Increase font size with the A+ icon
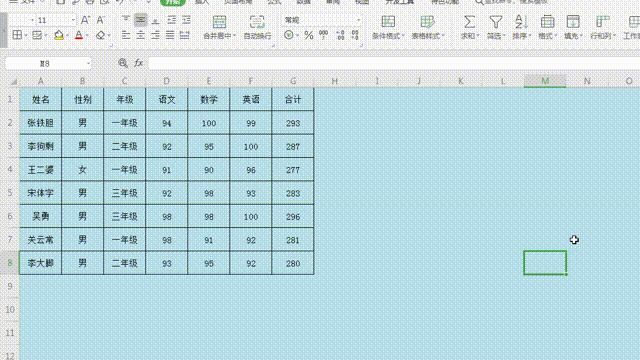640x360 pixels. (84, 20)
